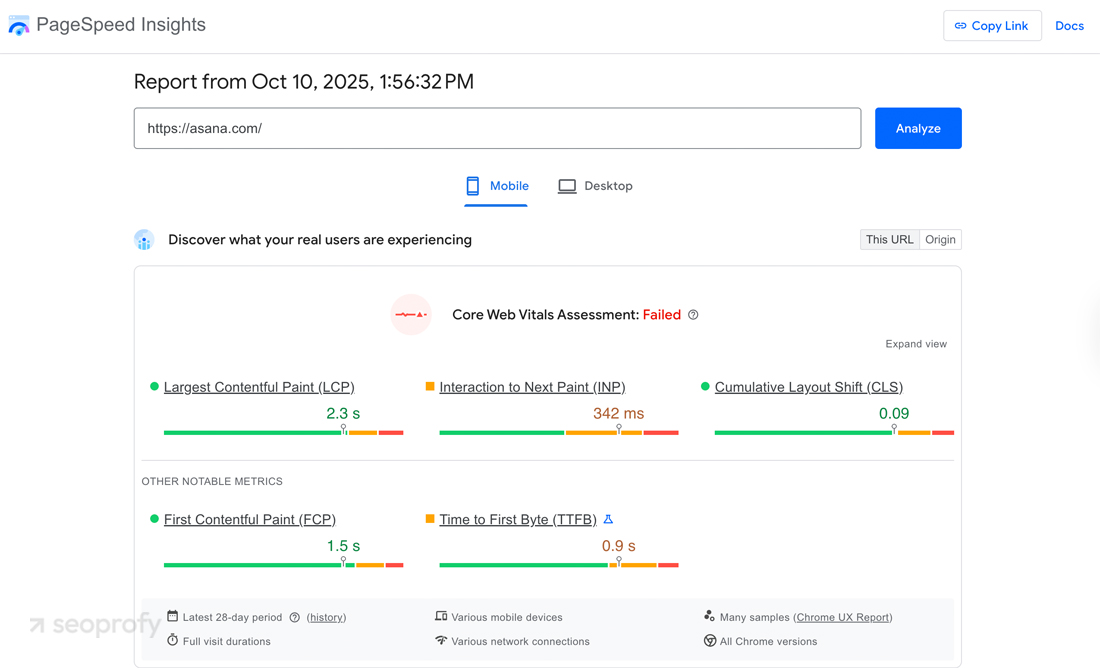This screenshot has height=668, width=1100.
Task: Click the Core Web Vitals failed assessment icon
Action: (411, 314)
